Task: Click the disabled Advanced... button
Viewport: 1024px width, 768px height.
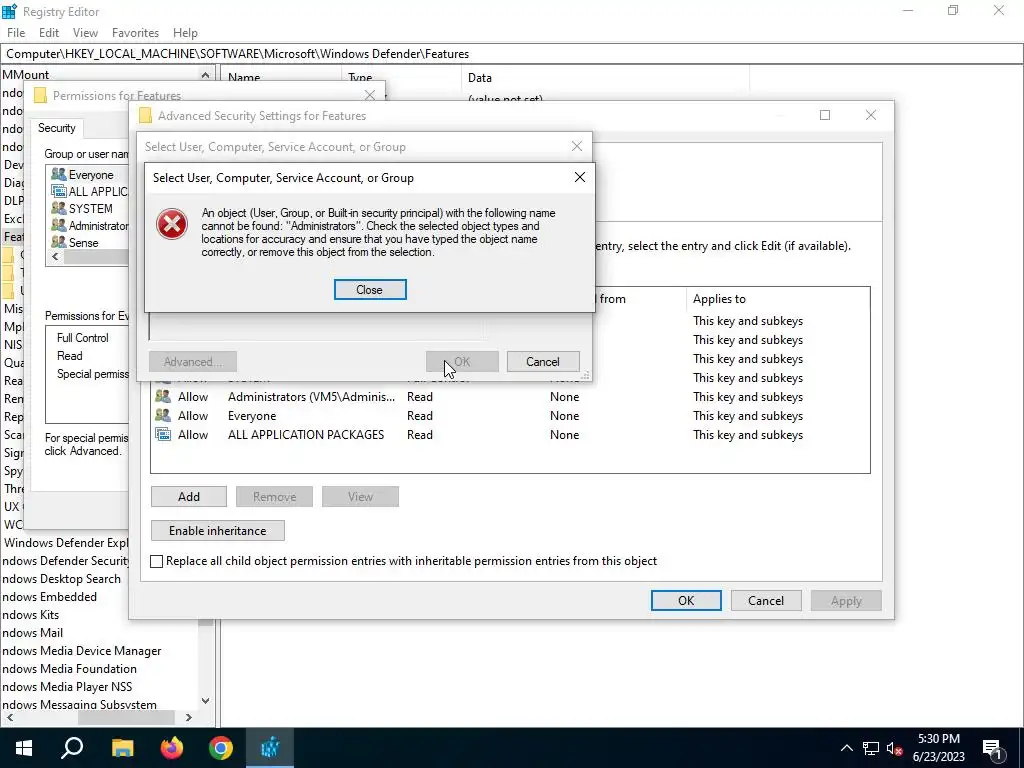Action: [193, 361]
